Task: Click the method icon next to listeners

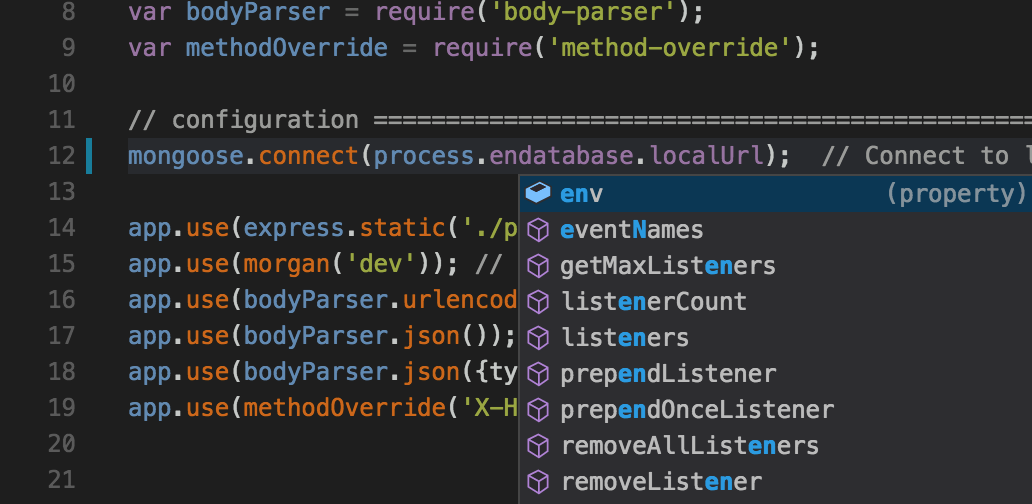Action: [x=538, y=337]
